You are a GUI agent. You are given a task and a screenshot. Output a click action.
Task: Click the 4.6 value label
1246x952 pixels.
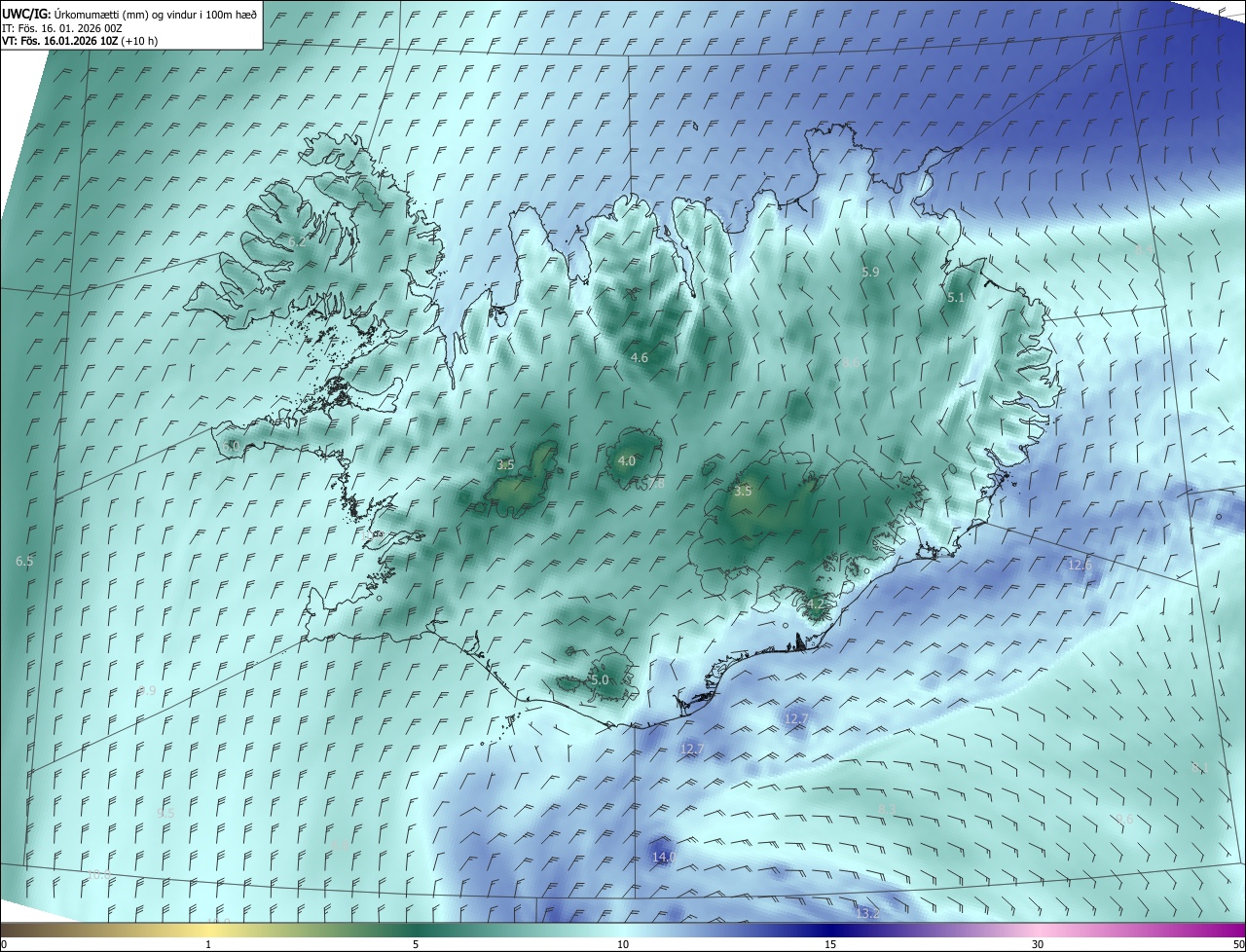tap(640, 358)
